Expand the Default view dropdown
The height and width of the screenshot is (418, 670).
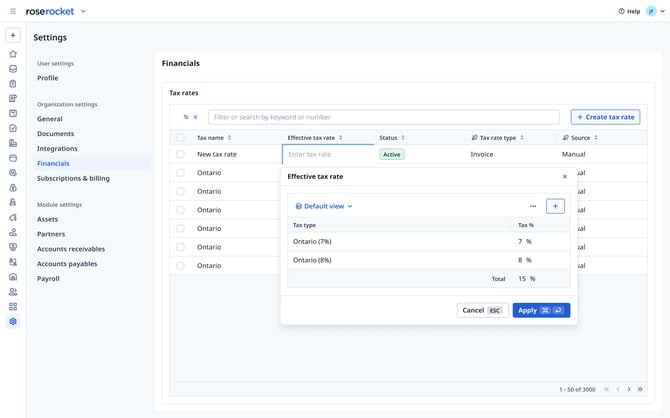click(x=324, y=206)
